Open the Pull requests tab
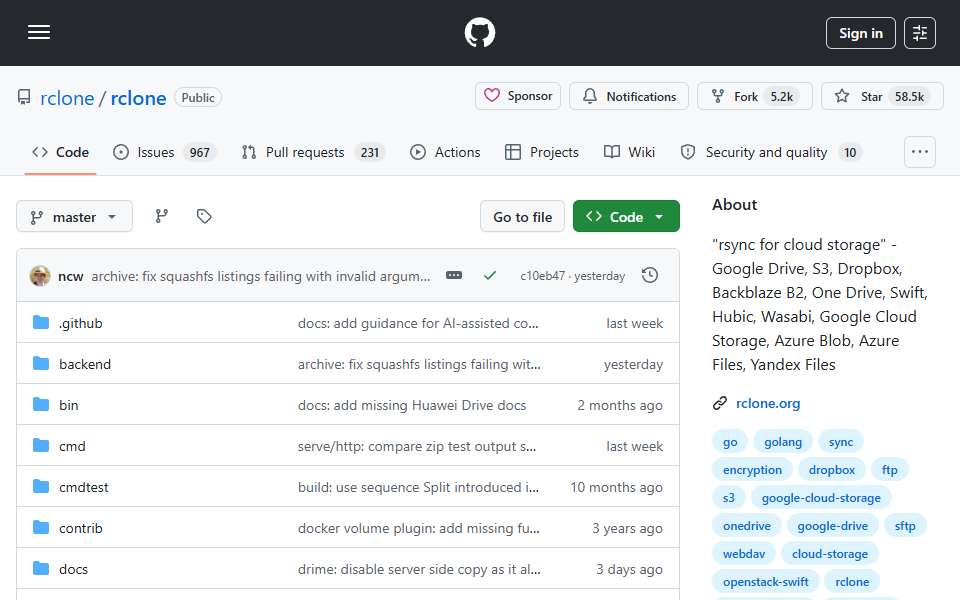This screenshot has width=960, height=600. pos(313,152)
